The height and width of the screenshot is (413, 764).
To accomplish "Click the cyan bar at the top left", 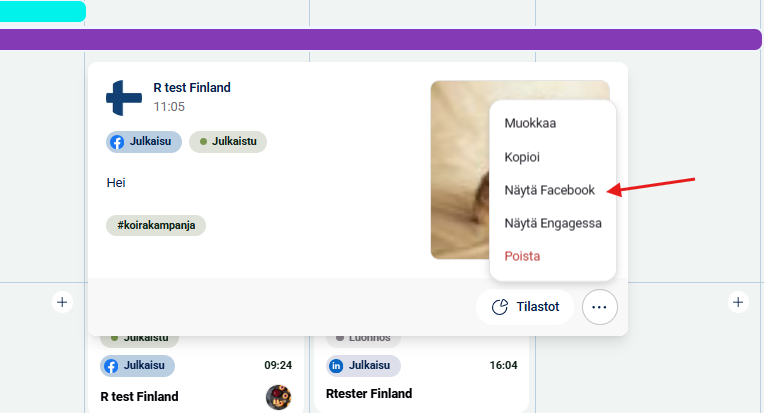I will click(42, 11).
